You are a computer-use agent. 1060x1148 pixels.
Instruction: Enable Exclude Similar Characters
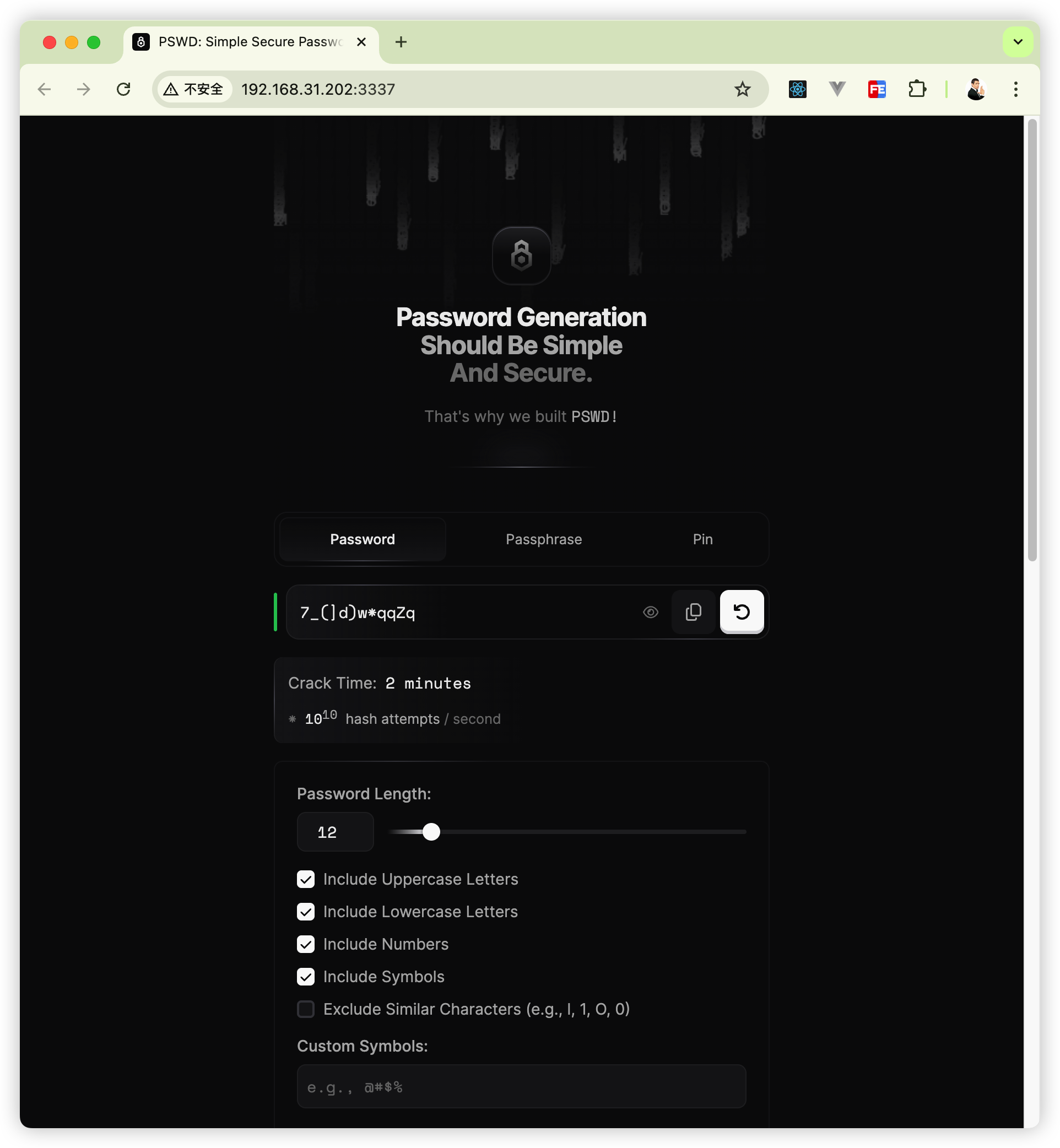306,1009
